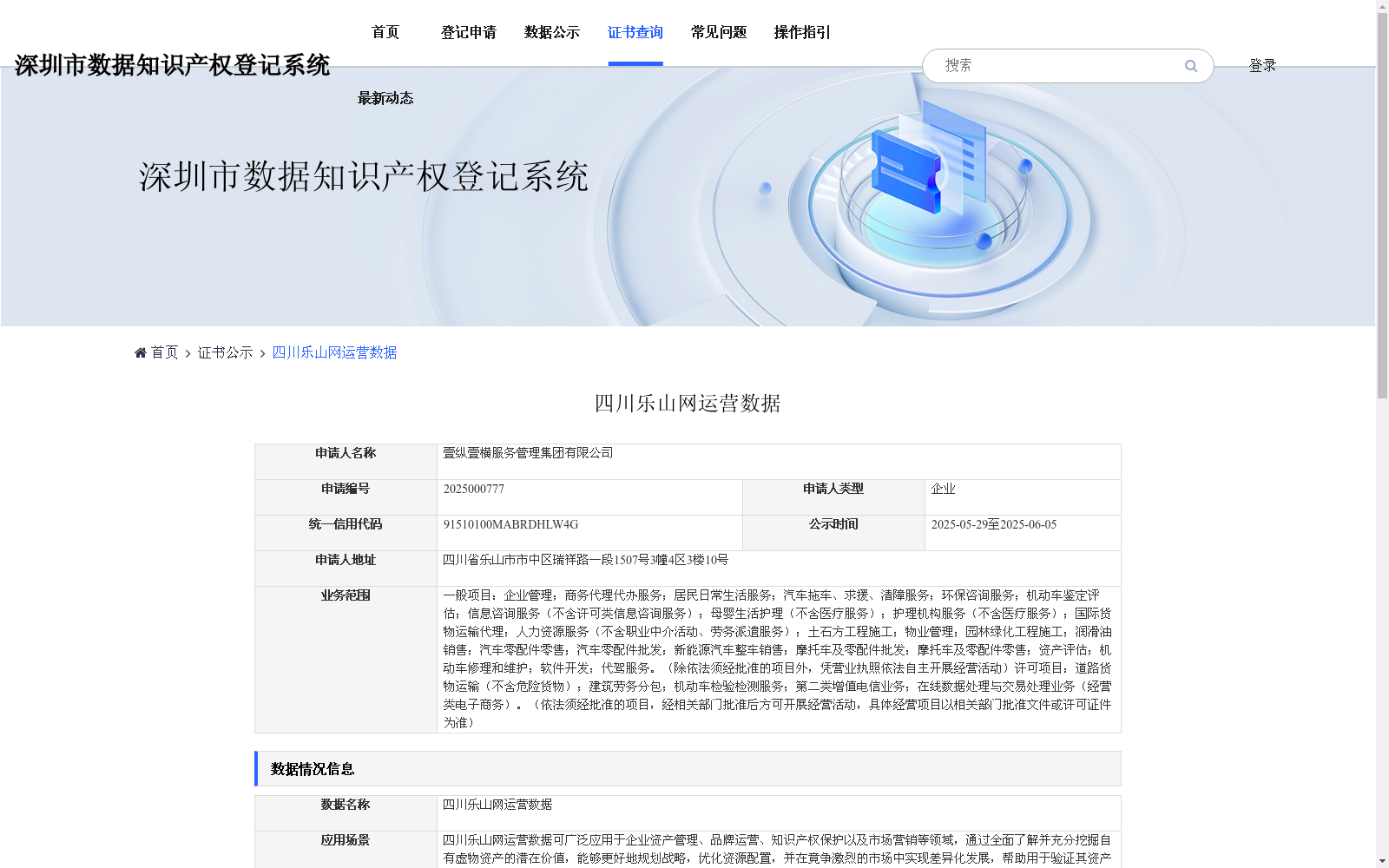Click the 首页 breadcrumb link
The height and width of the screenshot is (868, 1389).
coord(164,352)
